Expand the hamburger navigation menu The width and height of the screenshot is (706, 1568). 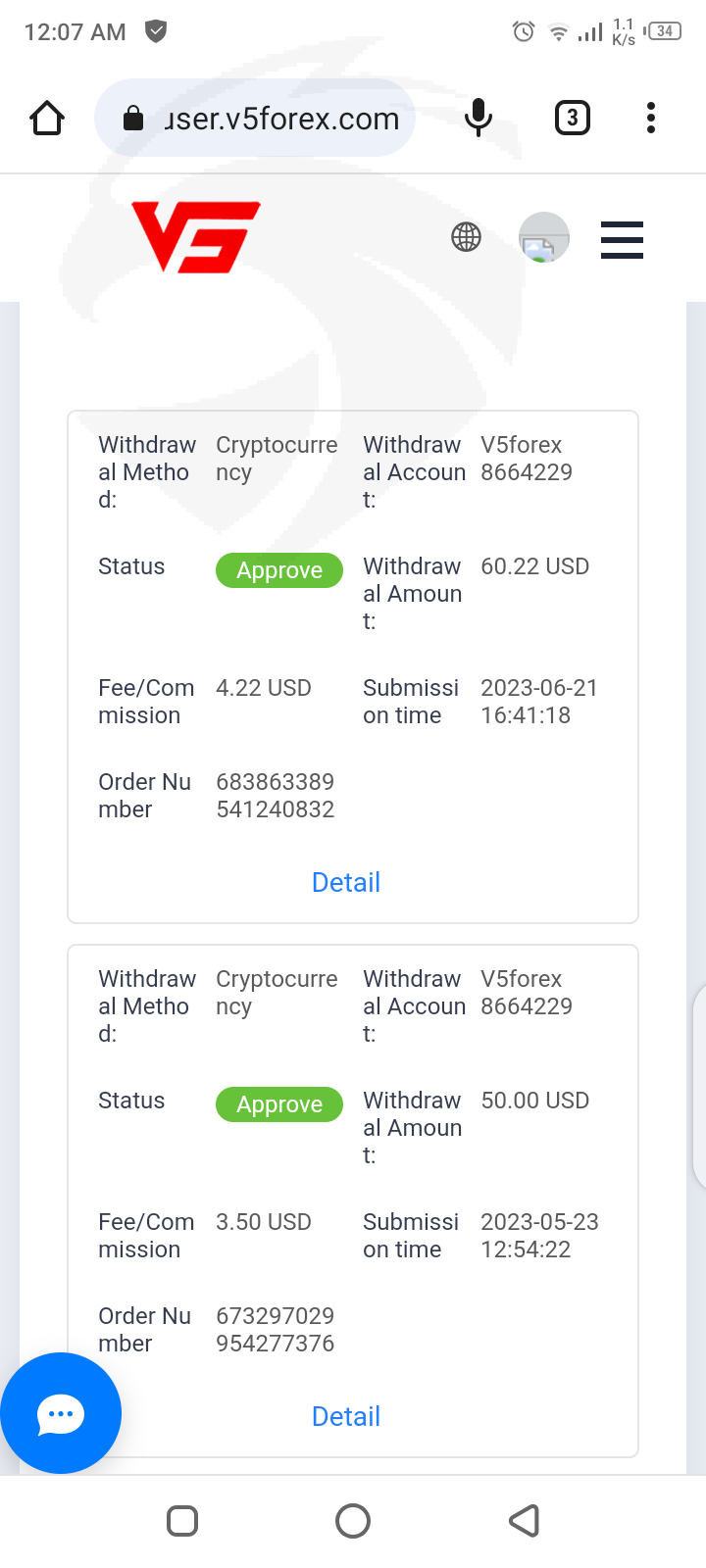pos(622,239)
